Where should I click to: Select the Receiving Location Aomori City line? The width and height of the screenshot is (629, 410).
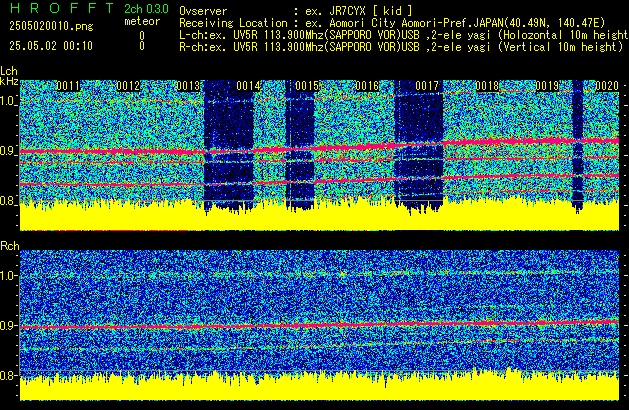pyautogui.click(x=392, y=23)
